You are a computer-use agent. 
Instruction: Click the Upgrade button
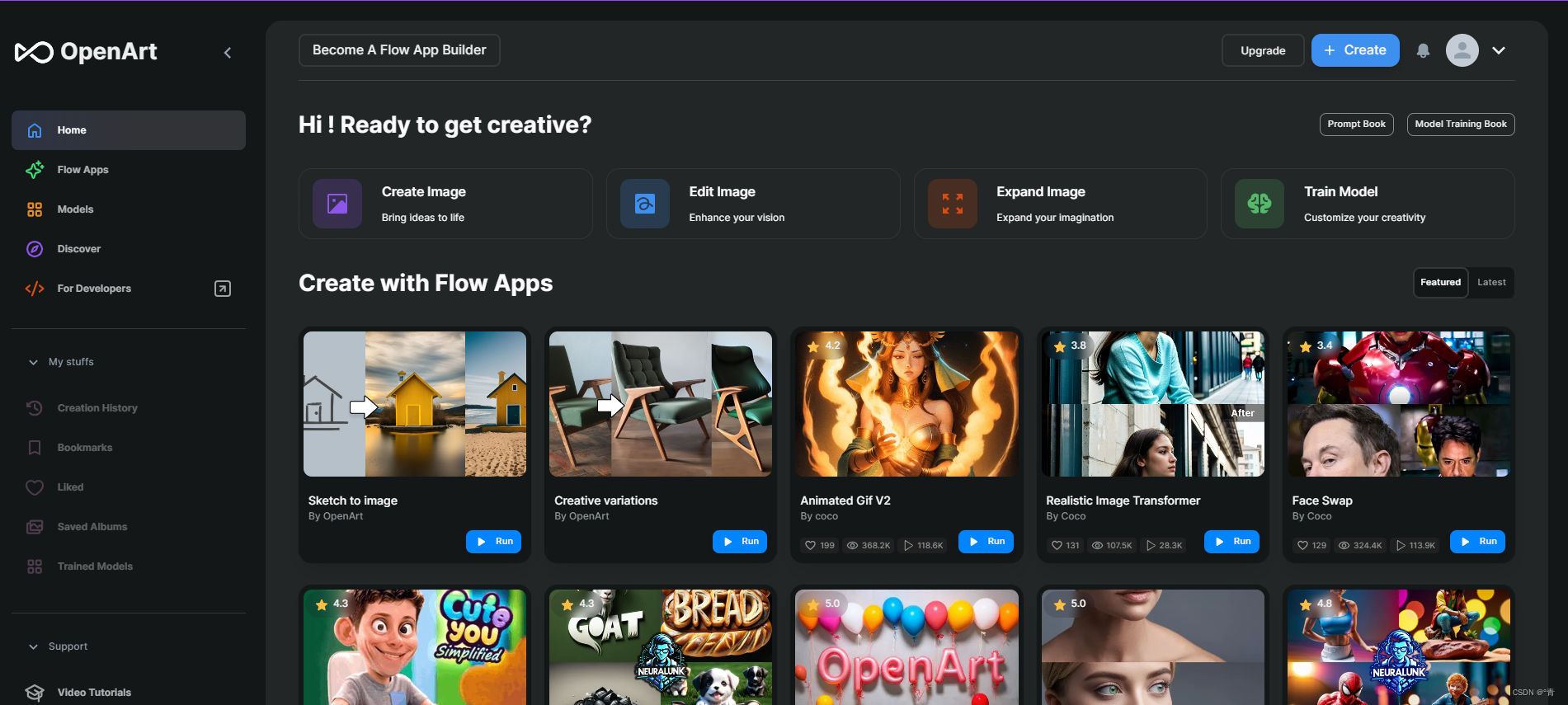click(1263, 50)
